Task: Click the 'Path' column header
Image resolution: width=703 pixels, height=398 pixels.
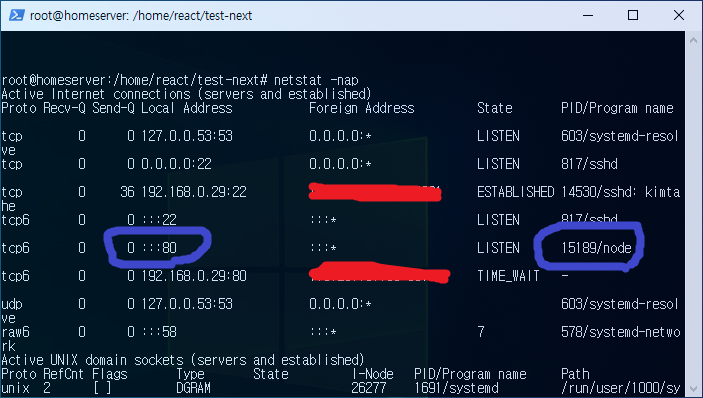Action: point(575,374)
